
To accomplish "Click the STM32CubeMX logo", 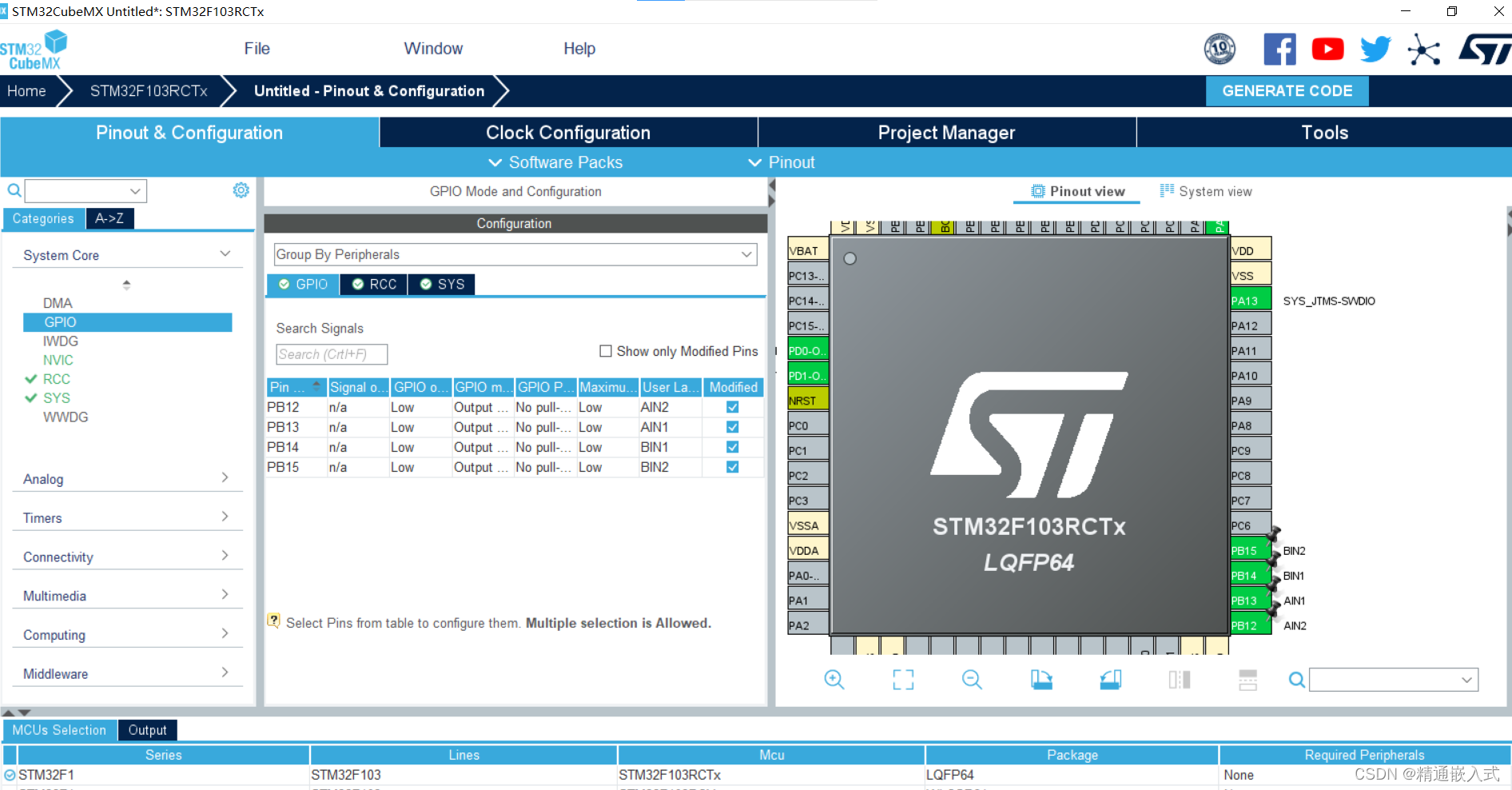I will tap(34, 50).
